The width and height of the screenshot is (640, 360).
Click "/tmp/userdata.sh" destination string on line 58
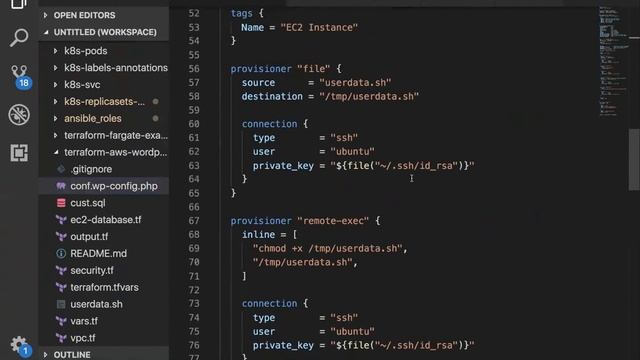369,96
